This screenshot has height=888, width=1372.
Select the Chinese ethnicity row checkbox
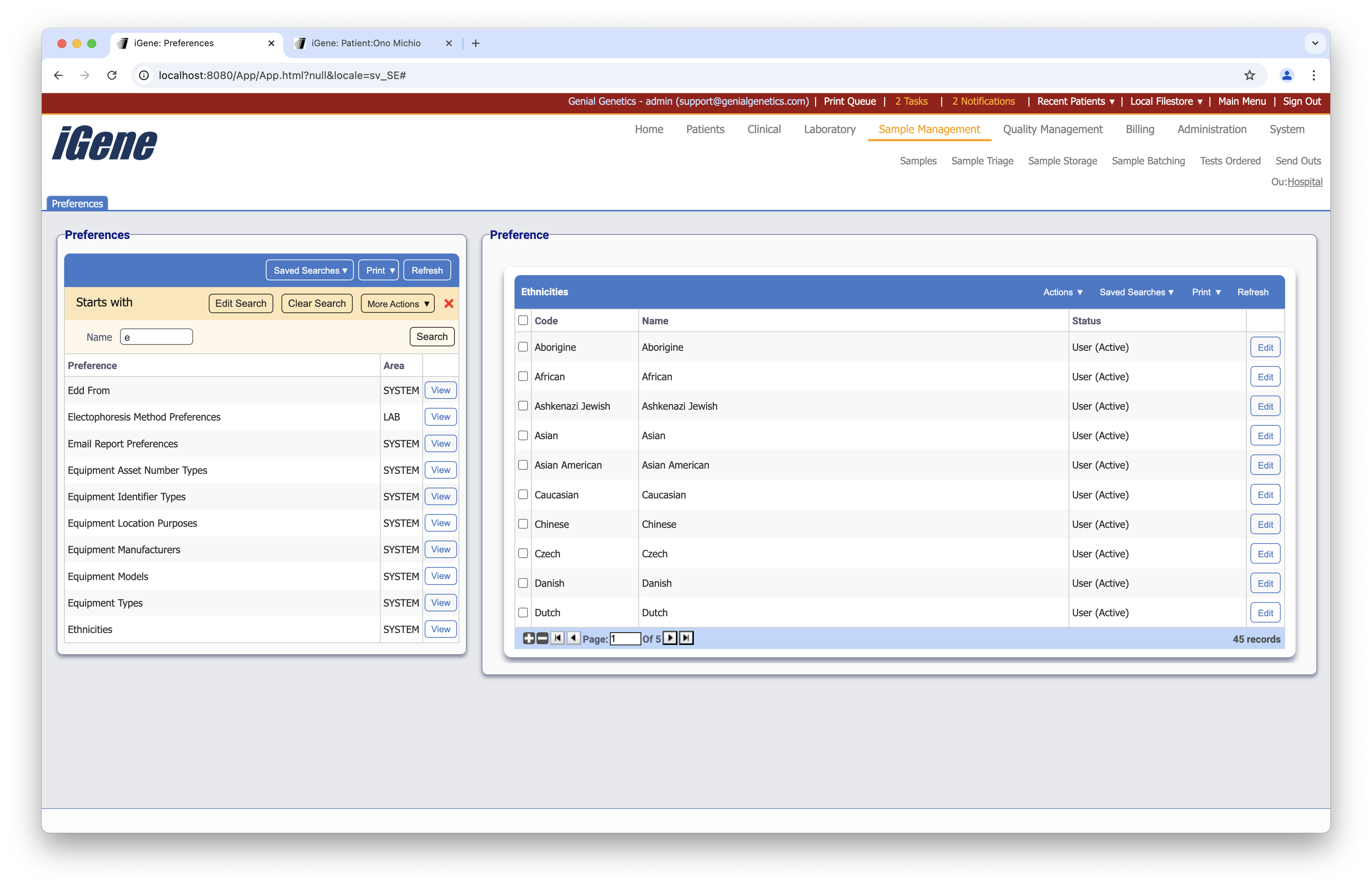tap(523, 524)
